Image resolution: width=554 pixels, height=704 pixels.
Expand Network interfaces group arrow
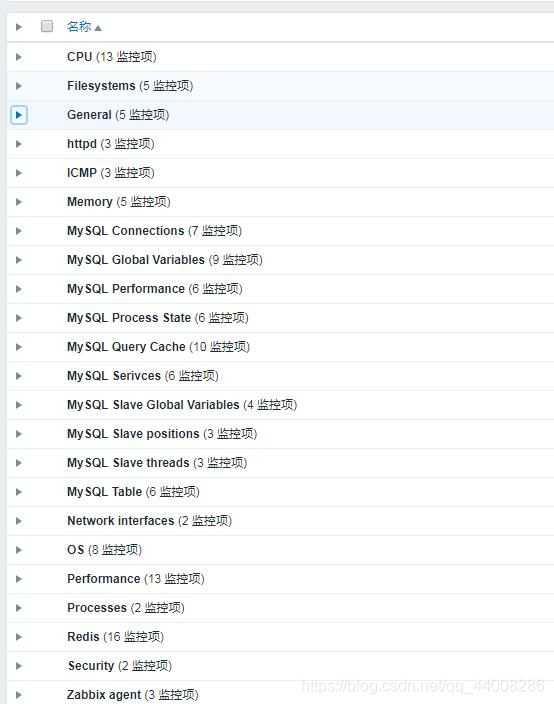coord(18,521)
